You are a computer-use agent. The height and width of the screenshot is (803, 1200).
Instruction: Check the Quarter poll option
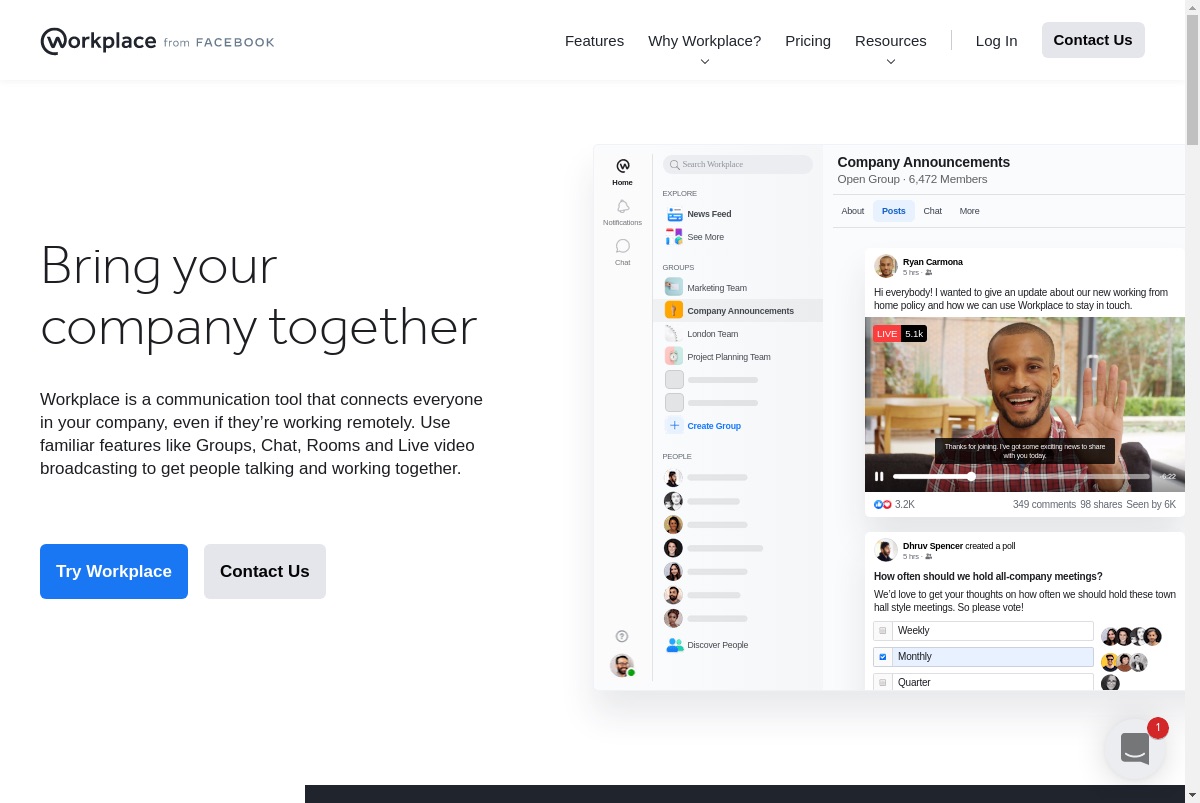(x=882, y=682)
